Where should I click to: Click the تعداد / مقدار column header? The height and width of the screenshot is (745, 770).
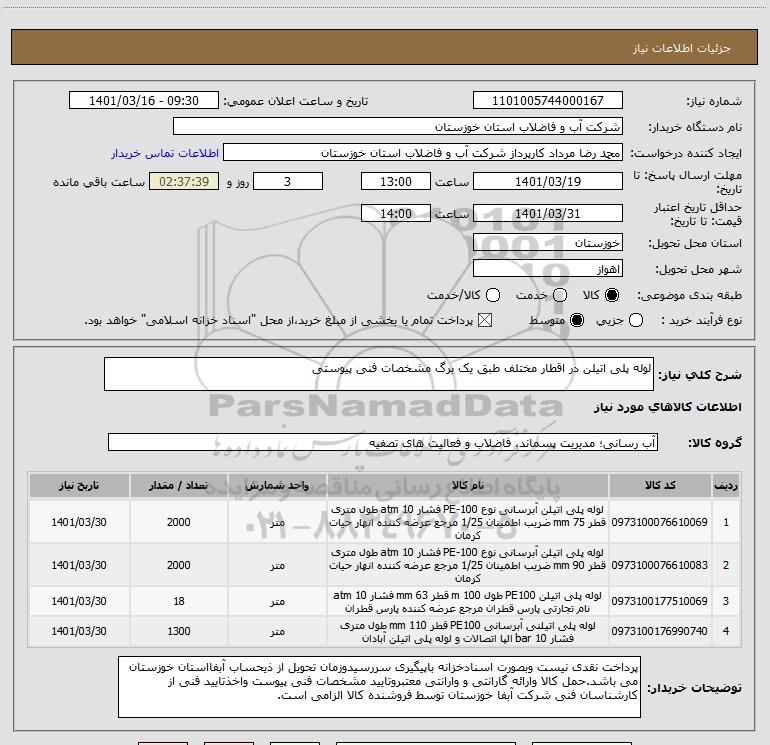point(179,486)
